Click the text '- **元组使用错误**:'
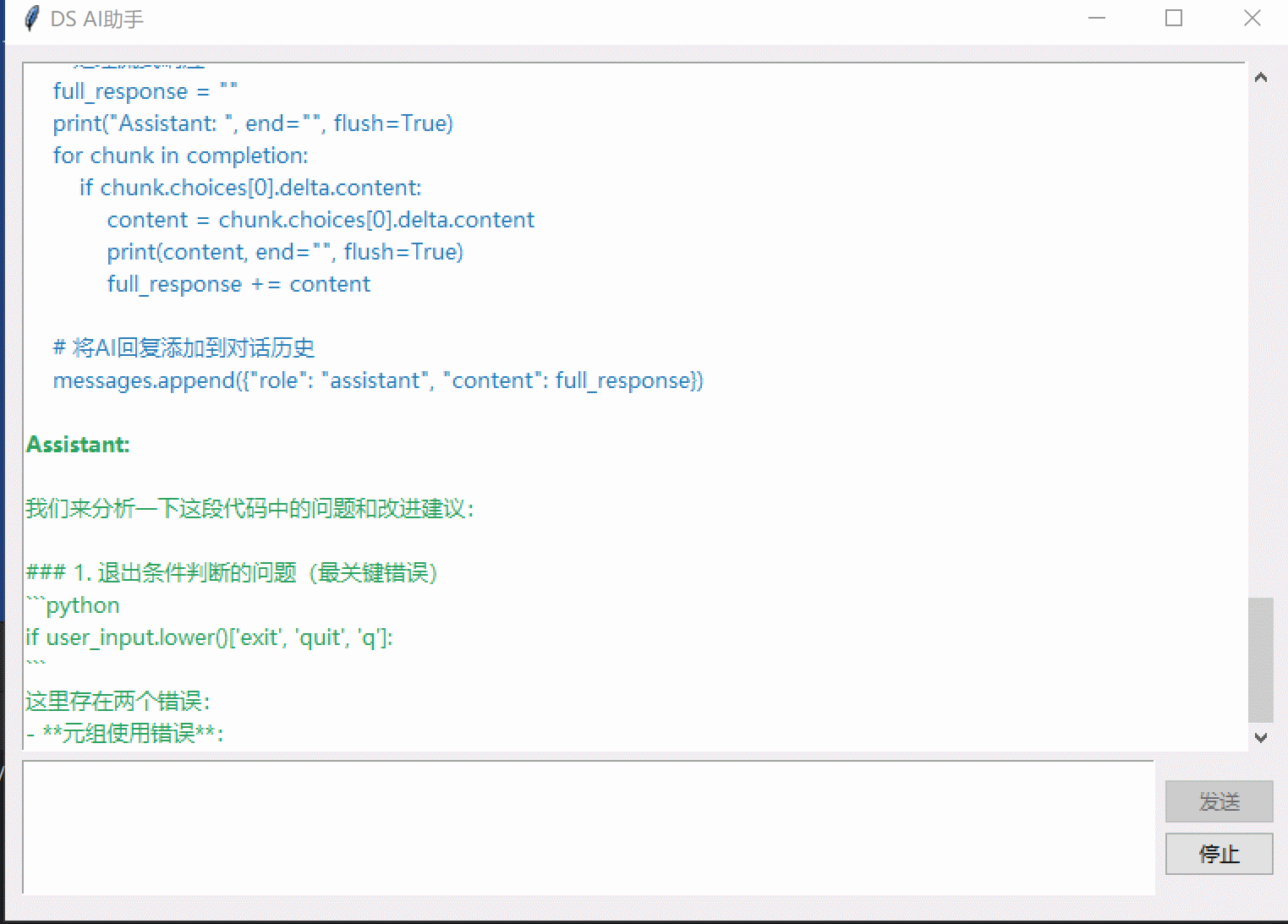 point(124,734)
